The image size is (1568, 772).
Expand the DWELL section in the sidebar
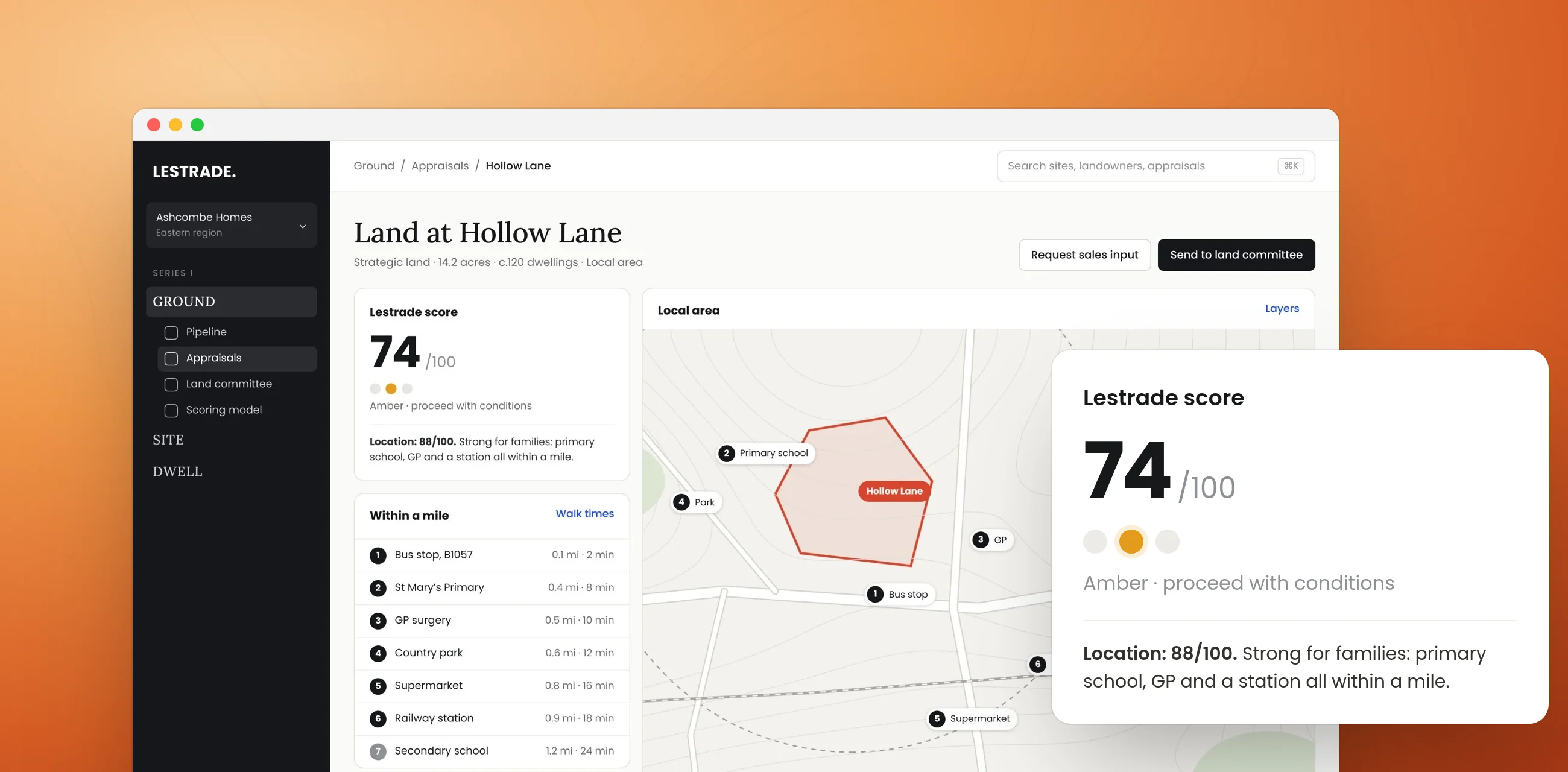(177, 471)
